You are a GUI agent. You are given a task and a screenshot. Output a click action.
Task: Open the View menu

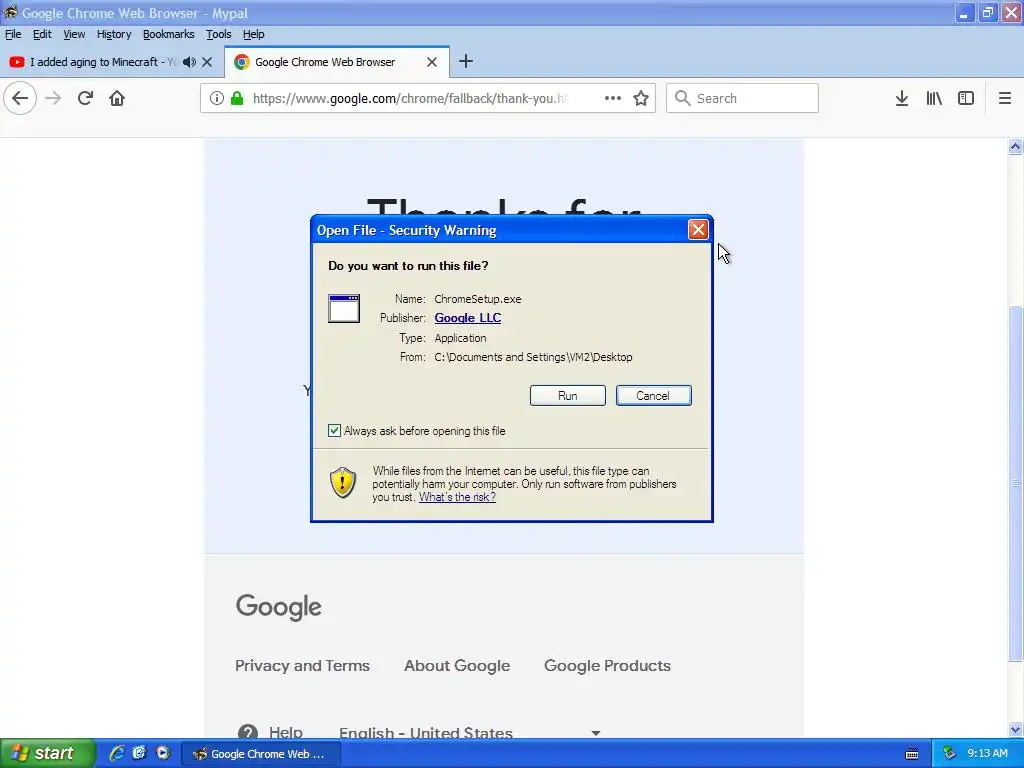click(74, 34)
